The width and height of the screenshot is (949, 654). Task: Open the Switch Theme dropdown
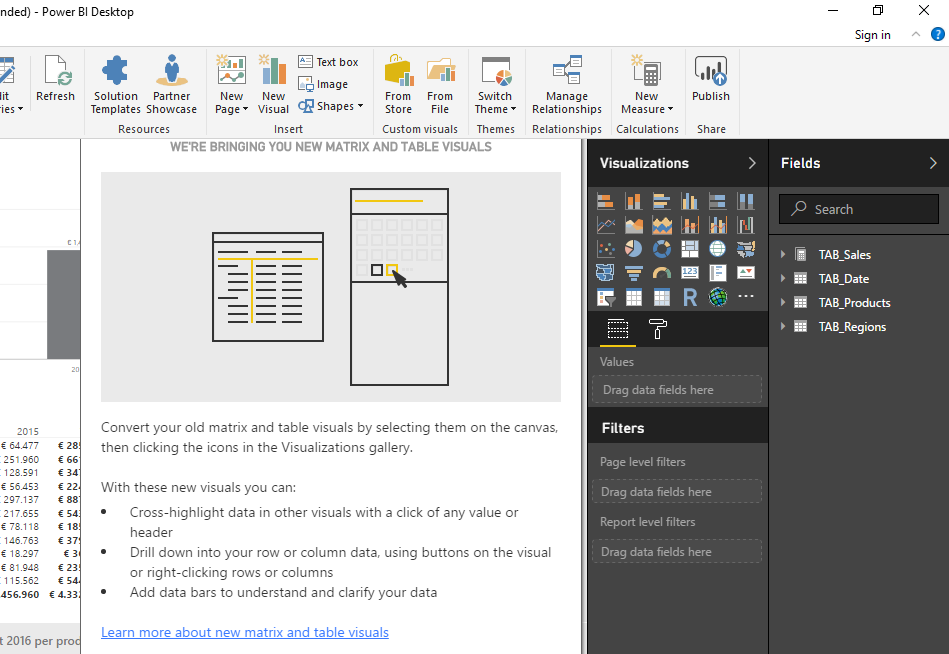pyautogui.click(x=495, y=109)
